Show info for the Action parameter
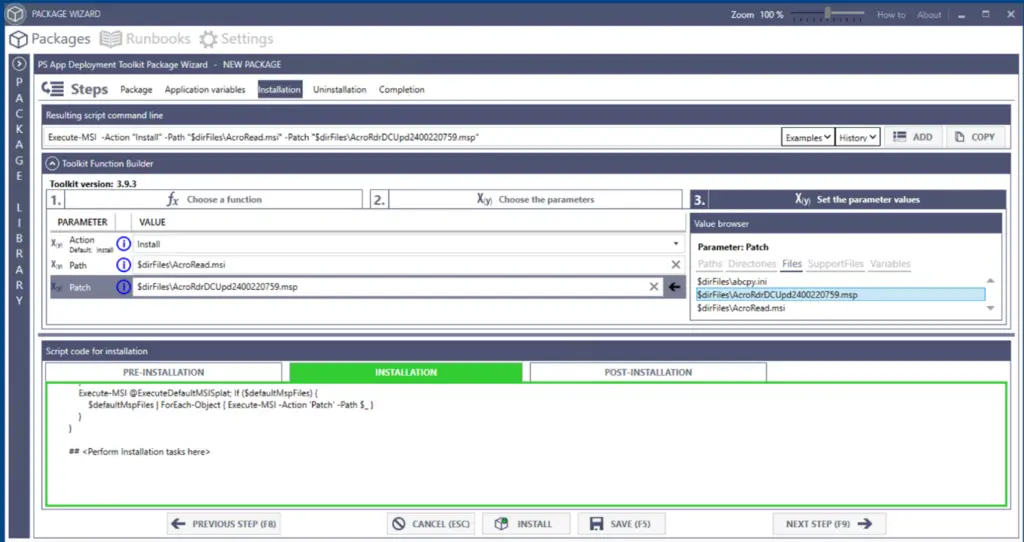1024x542 pixels. click(123, 244)
